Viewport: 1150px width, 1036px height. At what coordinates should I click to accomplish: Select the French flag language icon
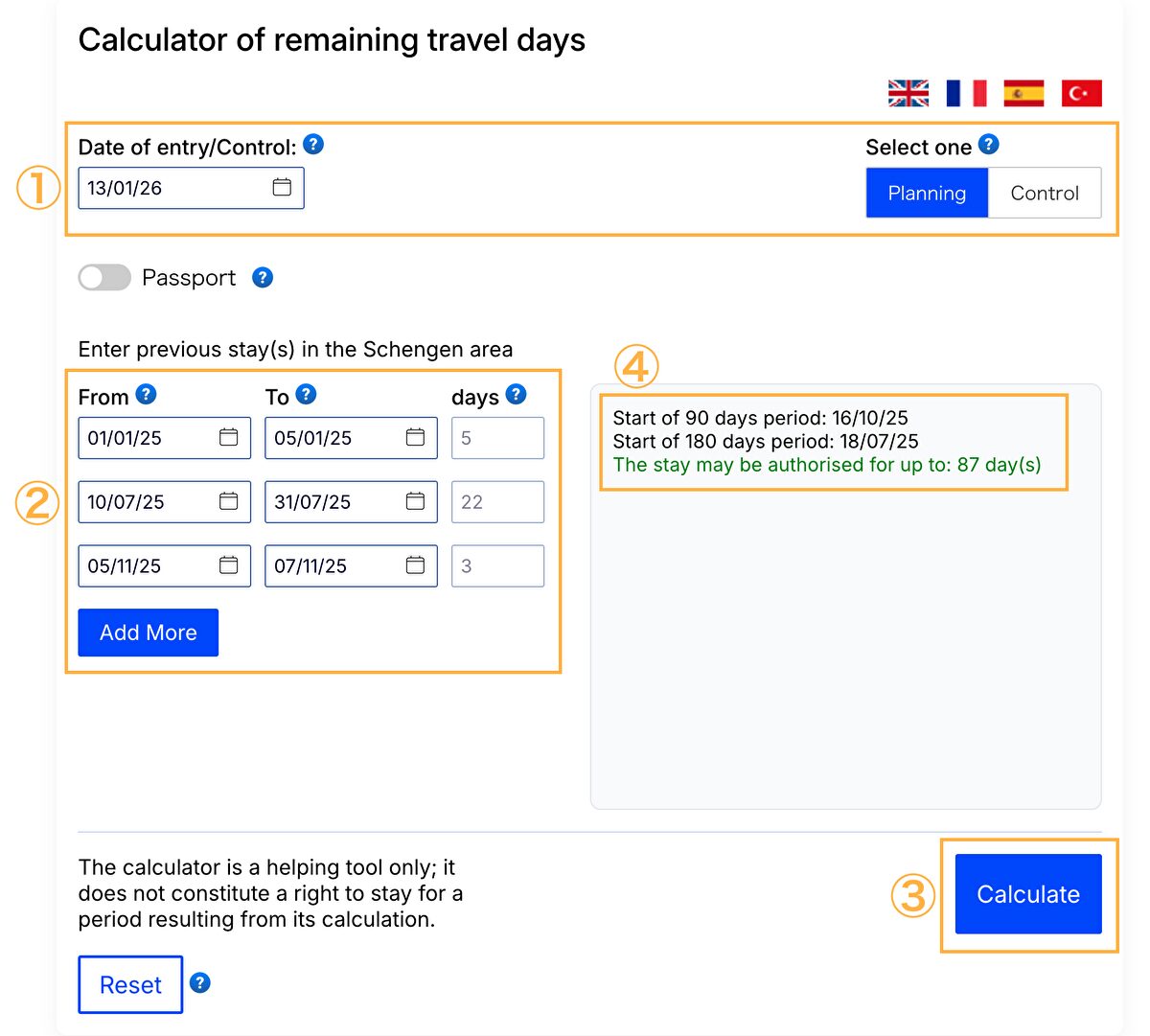(966, 93)
